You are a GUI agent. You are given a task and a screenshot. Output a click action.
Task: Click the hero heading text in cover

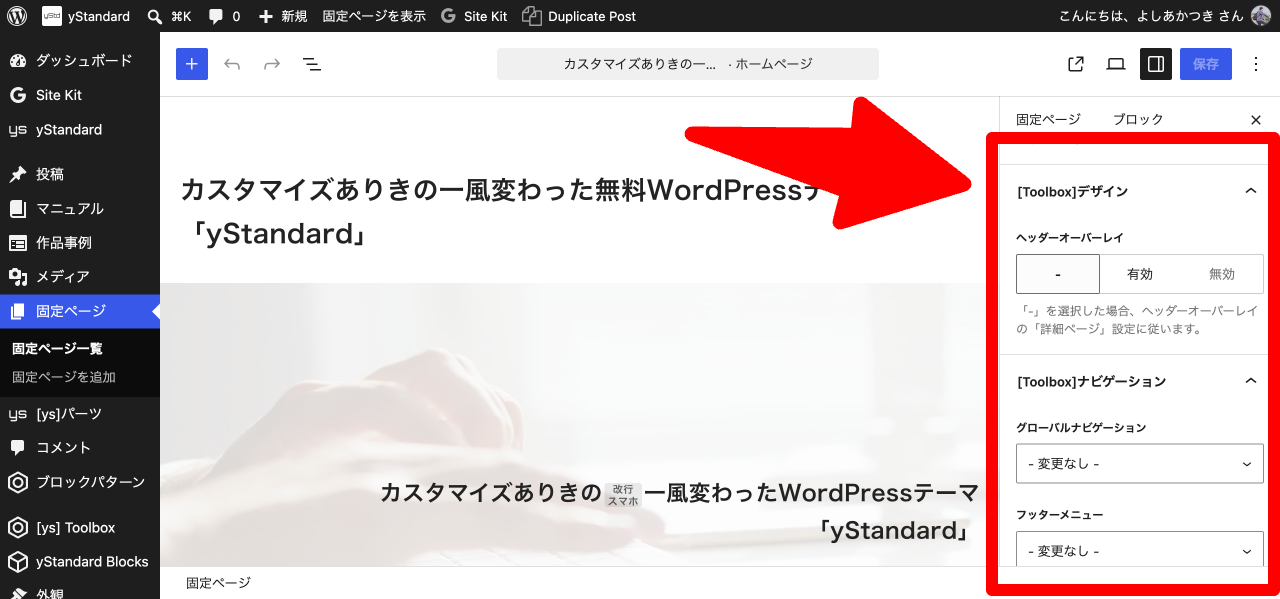pyautogui.click(x=678, y=511)
